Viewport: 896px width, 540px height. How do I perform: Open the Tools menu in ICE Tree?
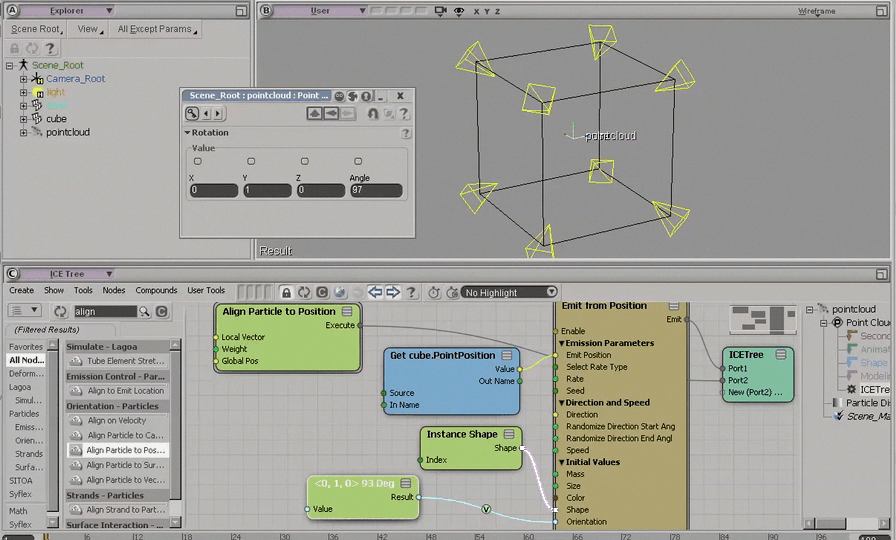click(x=83, y=290)
